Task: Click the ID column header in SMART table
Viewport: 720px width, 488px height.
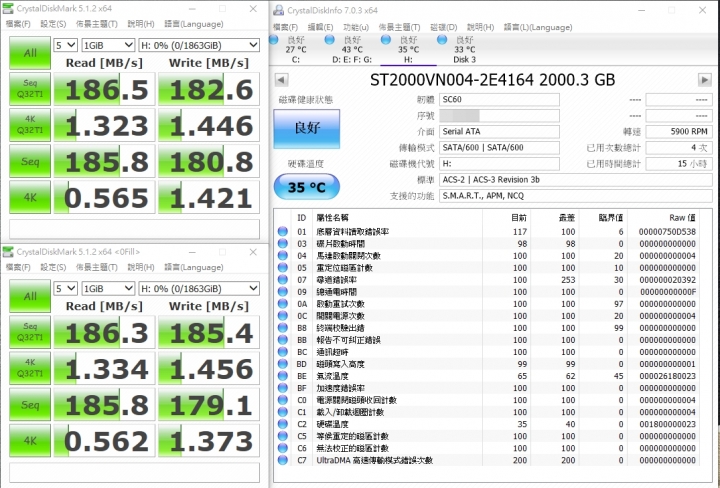Action: (302, 218)
